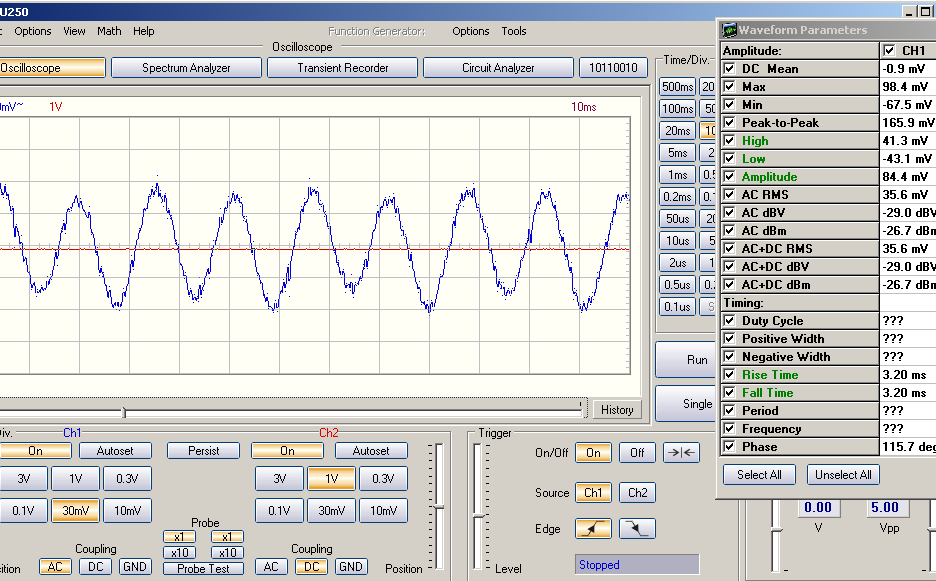Viewport: 936px width, 581px height.
Task: Uncheck the Frequency timing checkbox
Action: [x=729, y=429]
